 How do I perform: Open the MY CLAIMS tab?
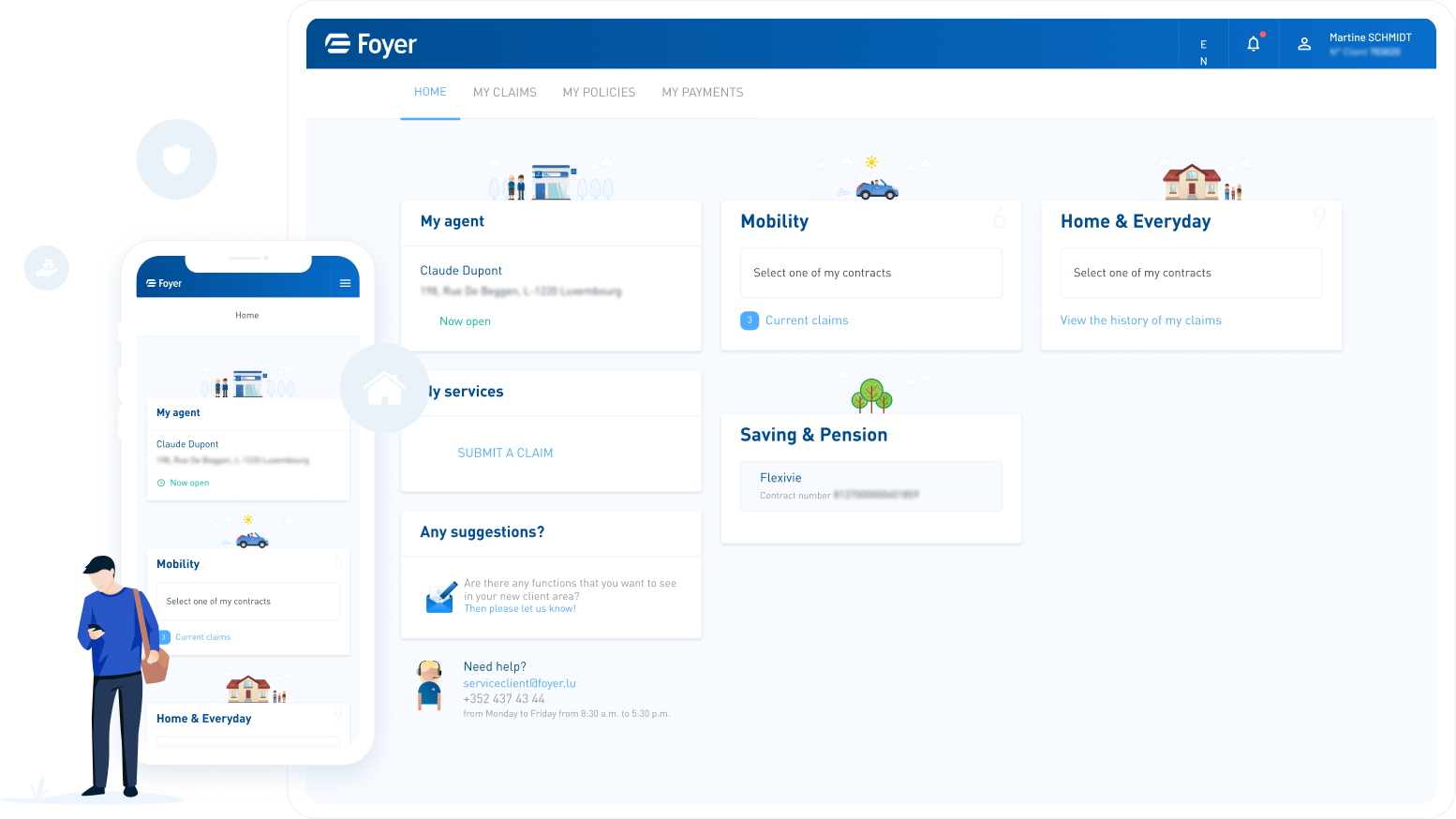click(x=505, y=93)
